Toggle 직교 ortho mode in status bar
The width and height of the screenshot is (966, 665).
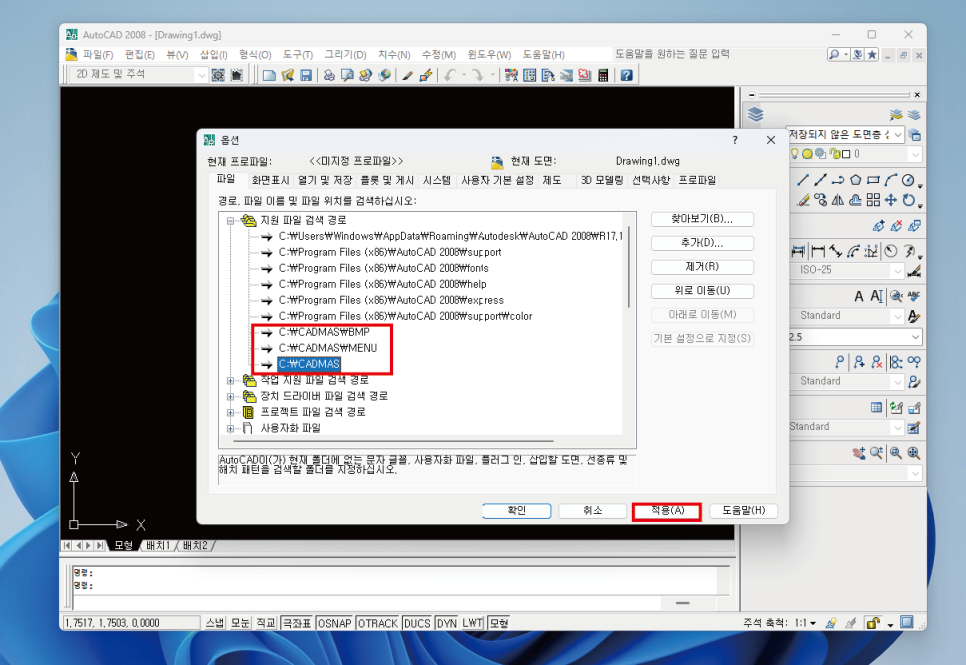[266, 623]
